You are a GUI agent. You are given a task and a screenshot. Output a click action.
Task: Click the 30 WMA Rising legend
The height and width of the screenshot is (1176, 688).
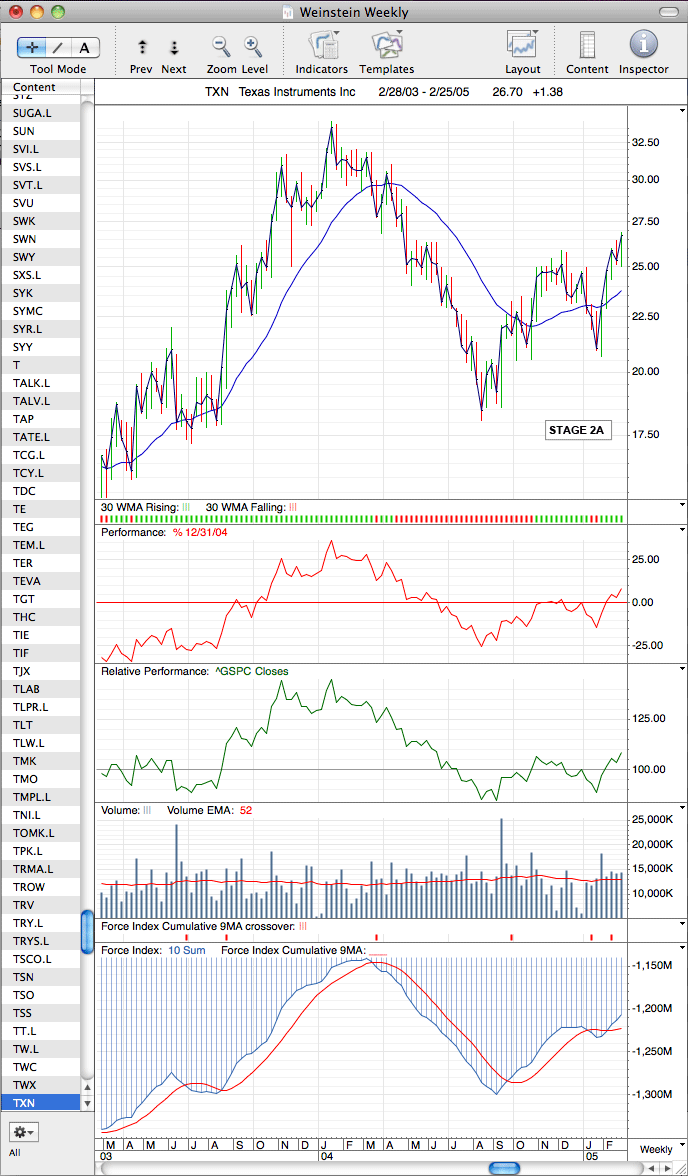(x=146, y=507)
